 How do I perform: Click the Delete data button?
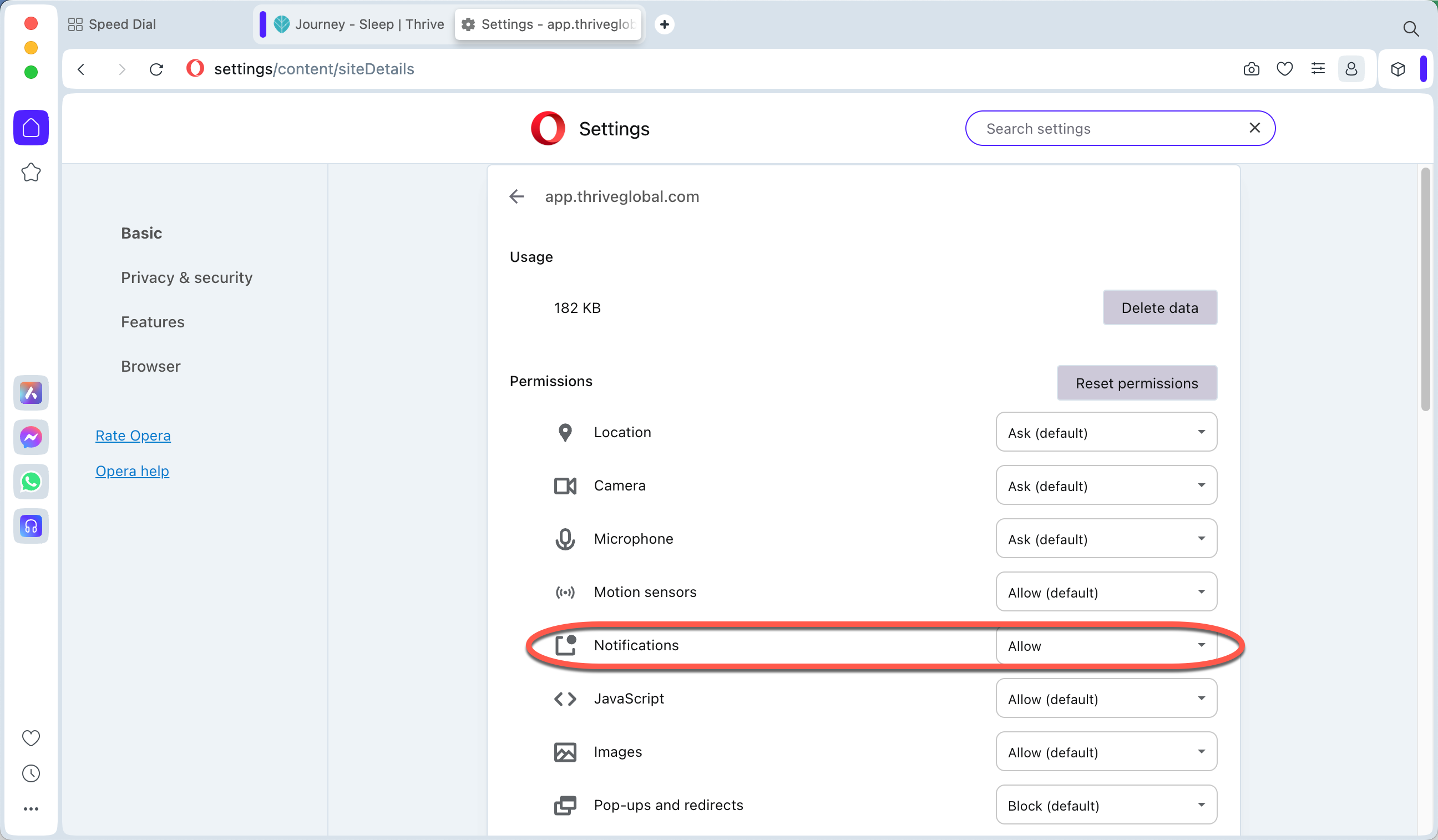[x=1159, y=307]
